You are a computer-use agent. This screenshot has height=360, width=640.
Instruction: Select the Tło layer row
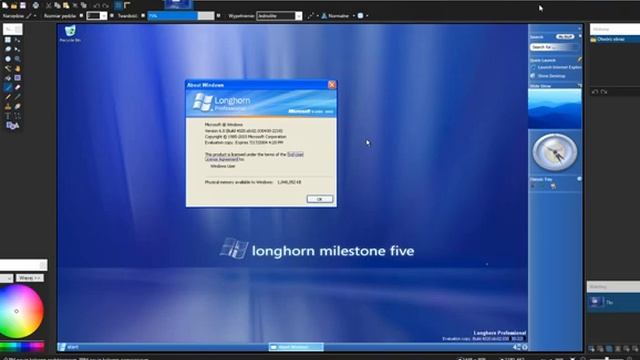[613, 302]
